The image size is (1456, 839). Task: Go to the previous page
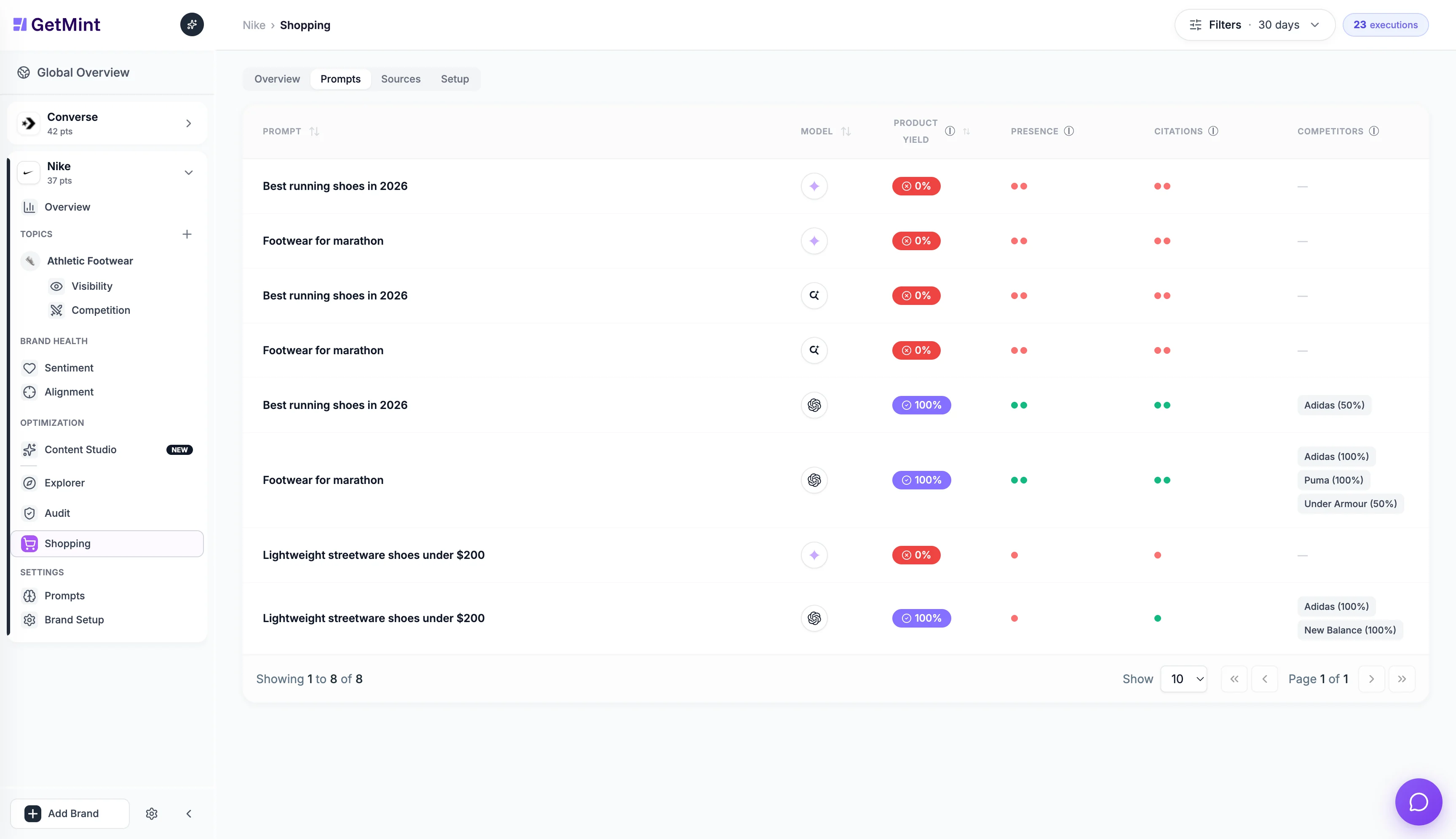pyautogui.click(x=1265, y=679)
